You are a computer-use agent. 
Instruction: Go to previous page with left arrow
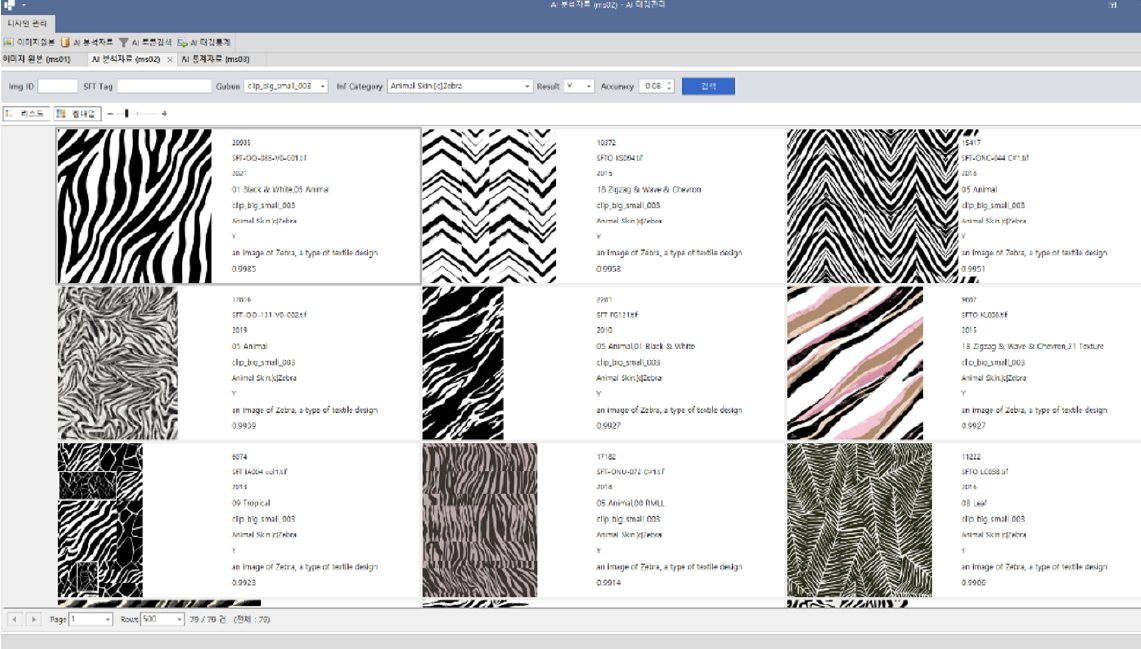(15, 620)
